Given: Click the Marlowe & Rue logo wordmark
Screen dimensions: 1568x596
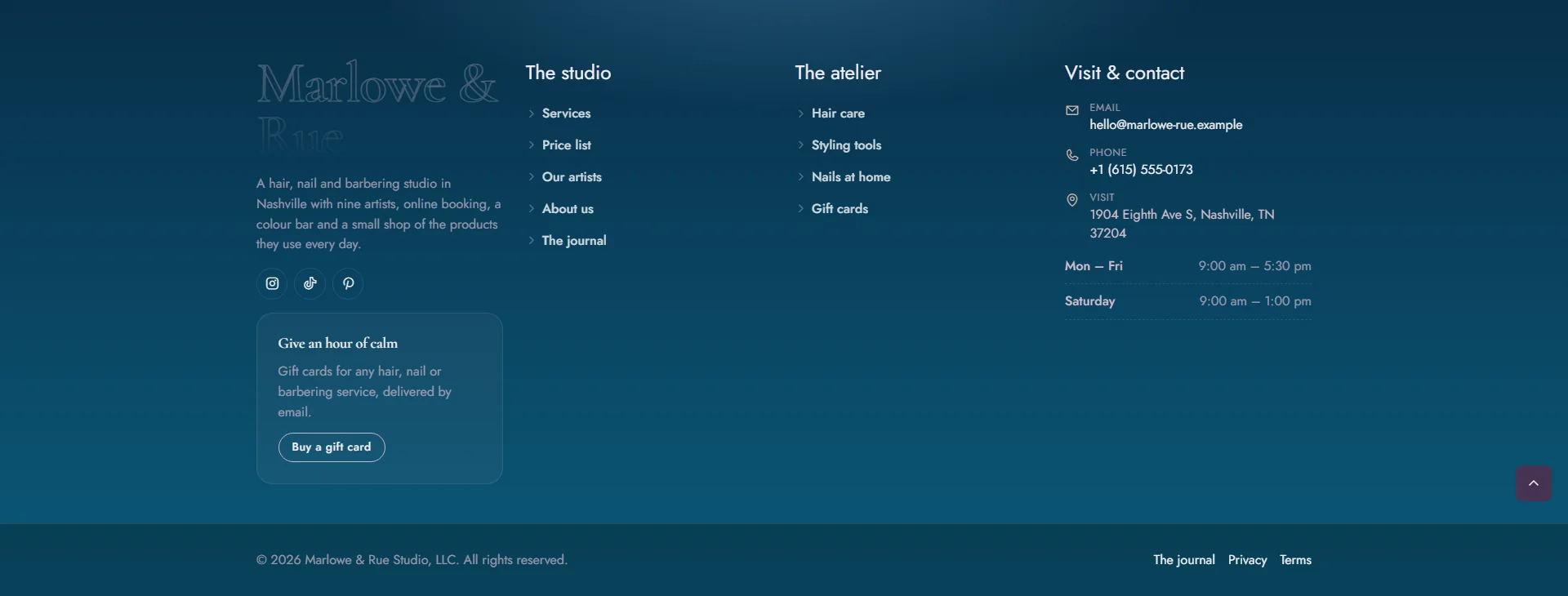Looking at the screenshot, I should point(377,108).
